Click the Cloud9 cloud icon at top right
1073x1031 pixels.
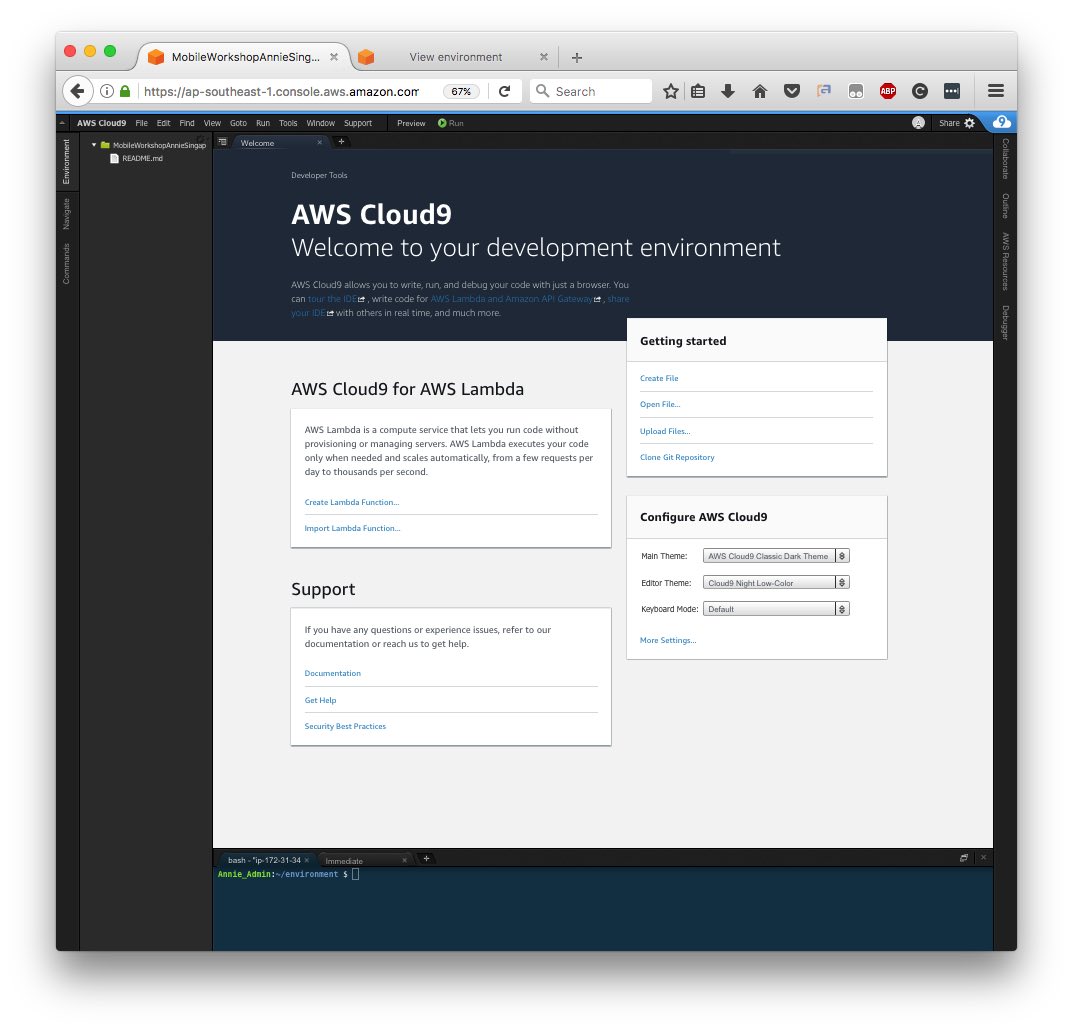click(x=1002, y=122)
